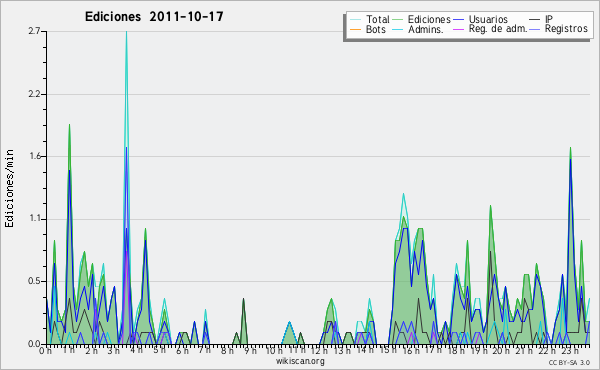Click the chart title Ediciones 2011-10-17
Viewport: 600px width, 370px height.
[x=154, y=17]
